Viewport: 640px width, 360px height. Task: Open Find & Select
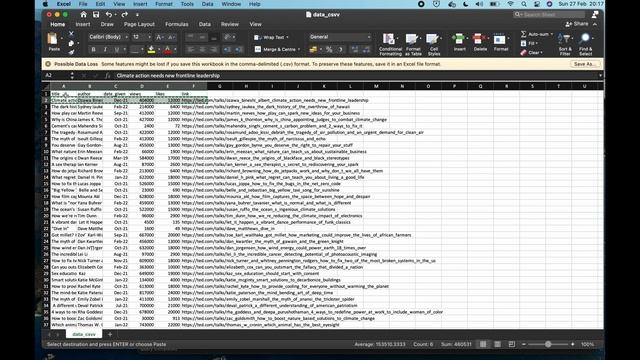pos(585,44)
